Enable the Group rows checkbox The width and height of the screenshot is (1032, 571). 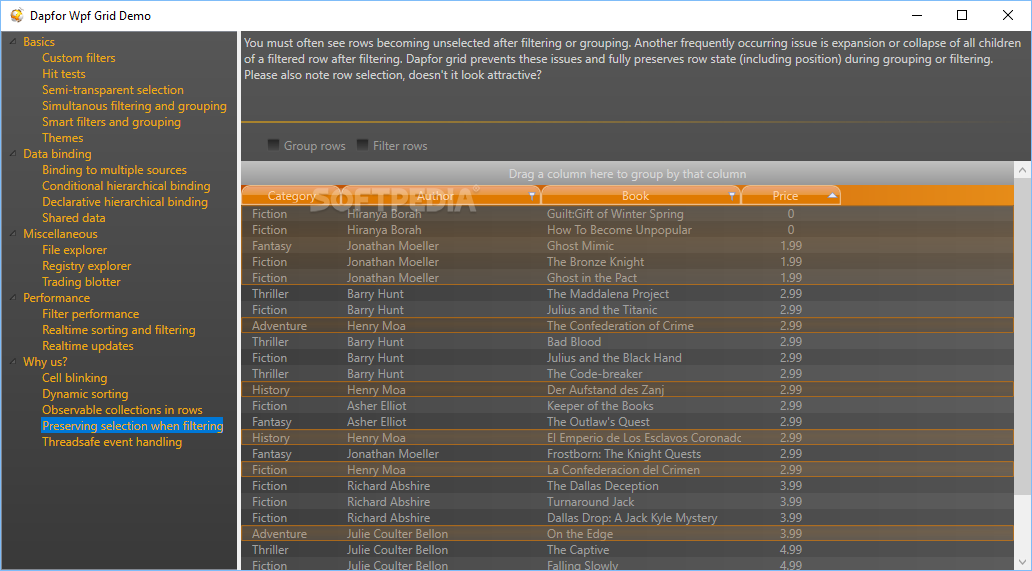point(273,145)
